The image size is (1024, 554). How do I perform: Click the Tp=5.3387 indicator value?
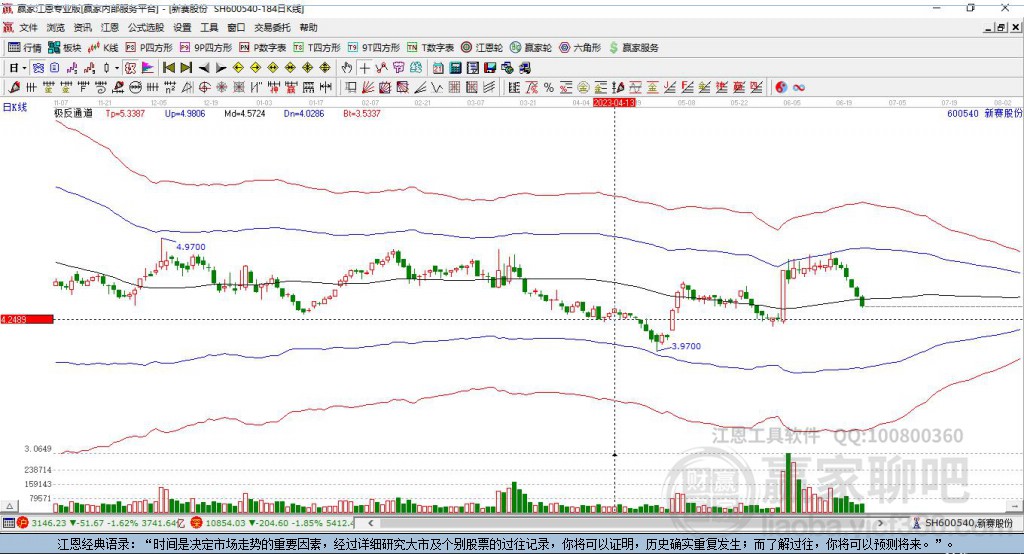point(125,114)
